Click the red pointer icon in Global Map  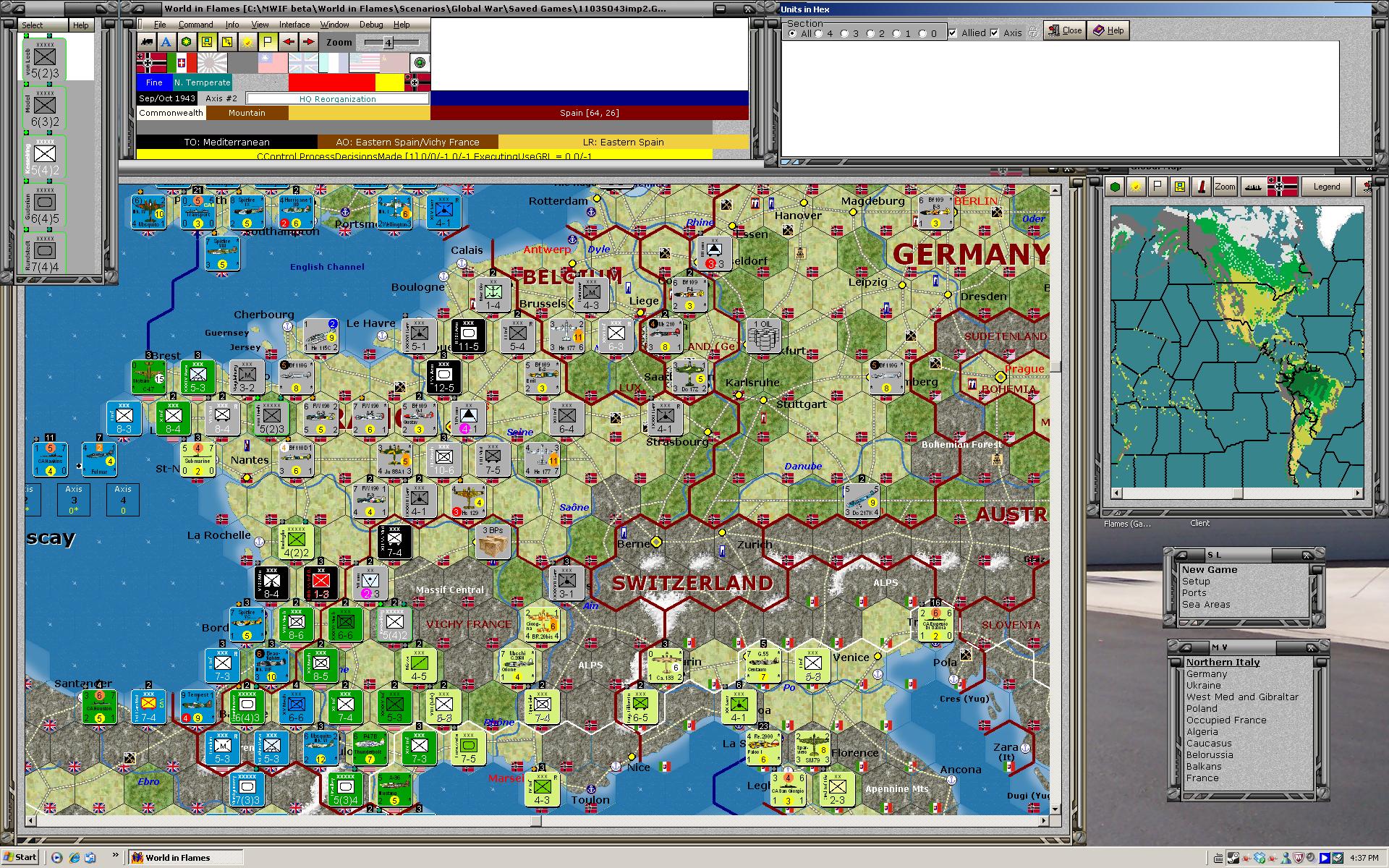point(1202,187)
